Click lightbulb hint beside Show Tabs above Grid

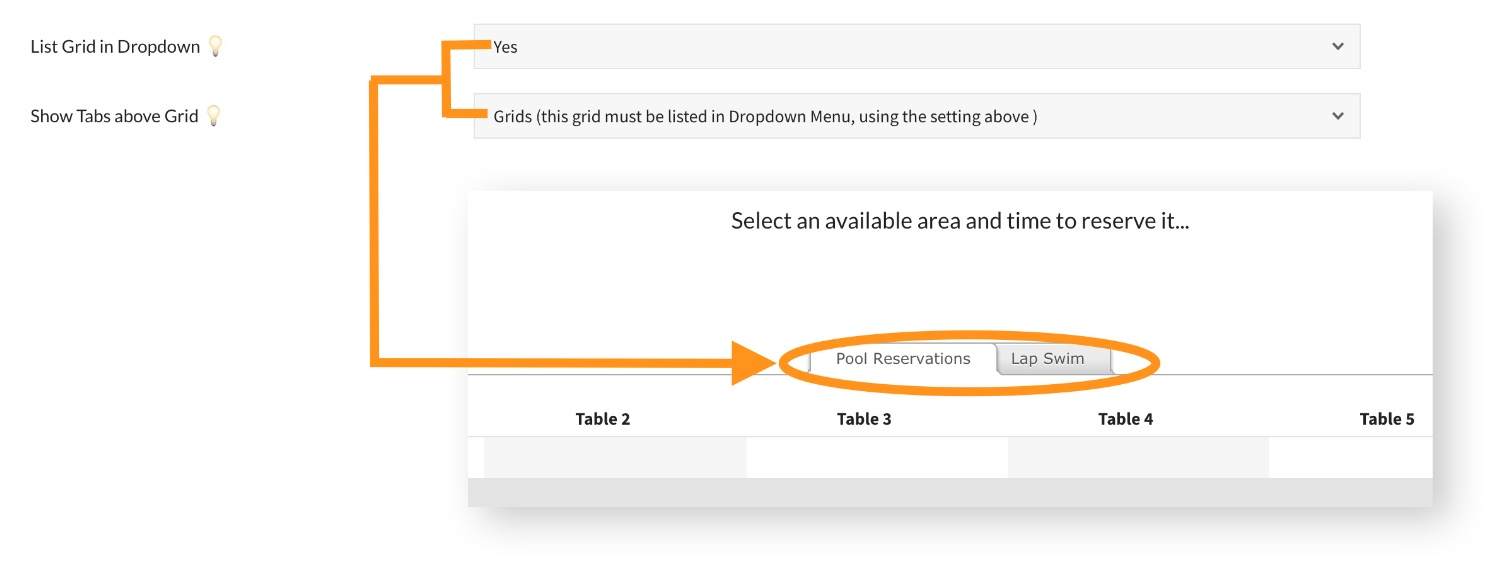click(213, 116)
